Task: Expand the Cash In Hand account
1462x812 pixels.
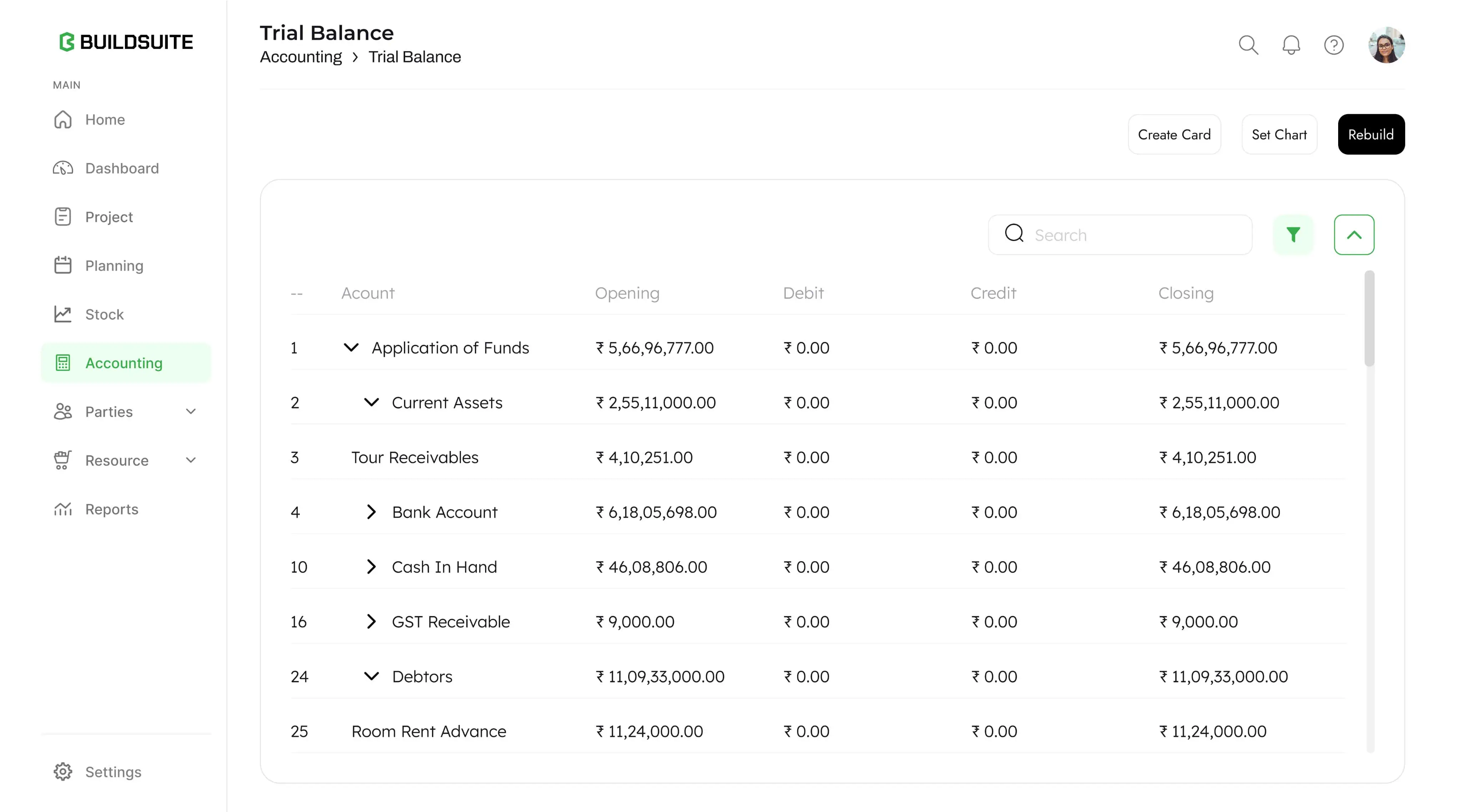Action: click(372, 567)
